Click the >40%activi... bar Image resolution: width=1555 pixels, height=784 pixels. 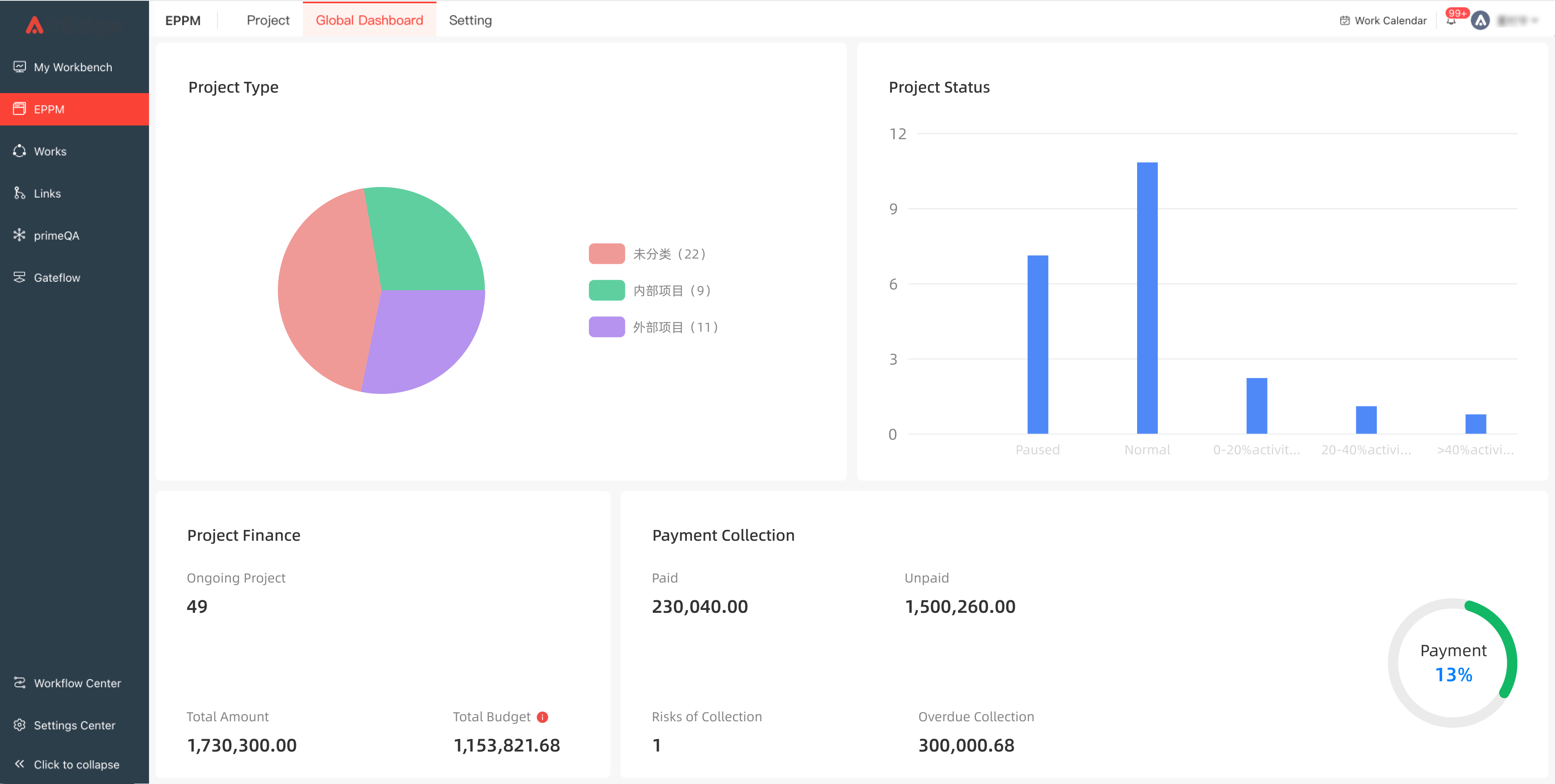pos(1476,424)
